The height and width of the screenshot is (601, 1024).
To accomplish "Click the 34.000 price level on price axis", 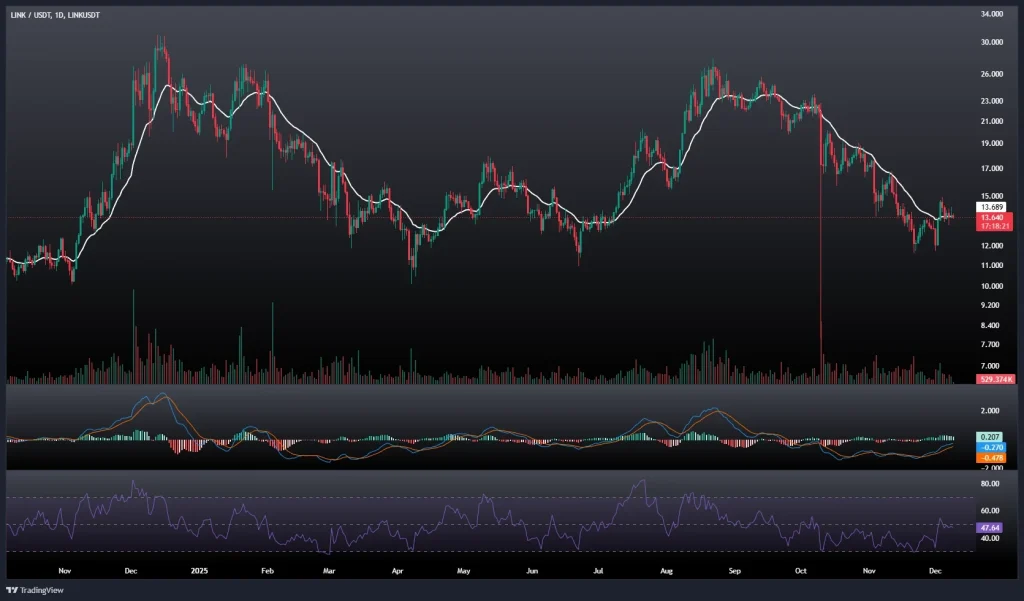I will 992,14.
